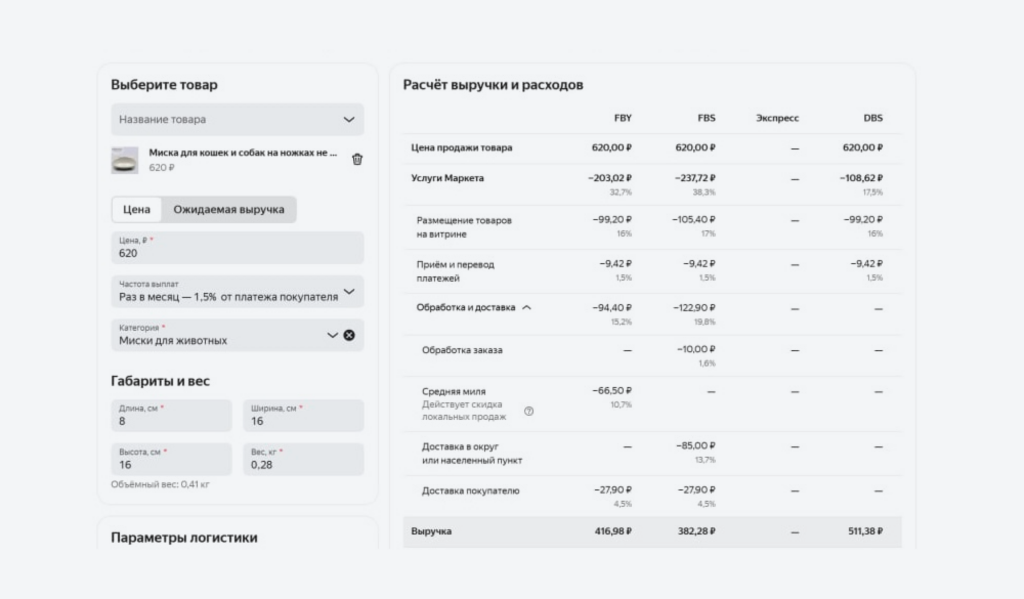
Task: Expand the payout frequency dropdown
Action: point(348,292)
